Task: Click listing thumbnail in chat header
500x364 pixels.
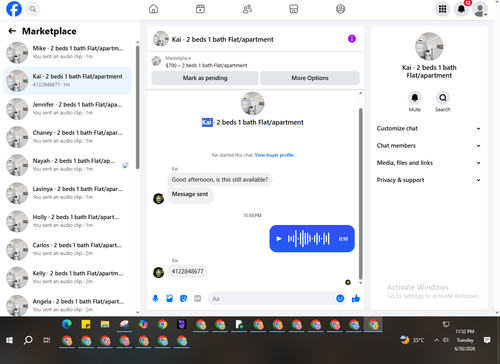Action: click(161, 39)
